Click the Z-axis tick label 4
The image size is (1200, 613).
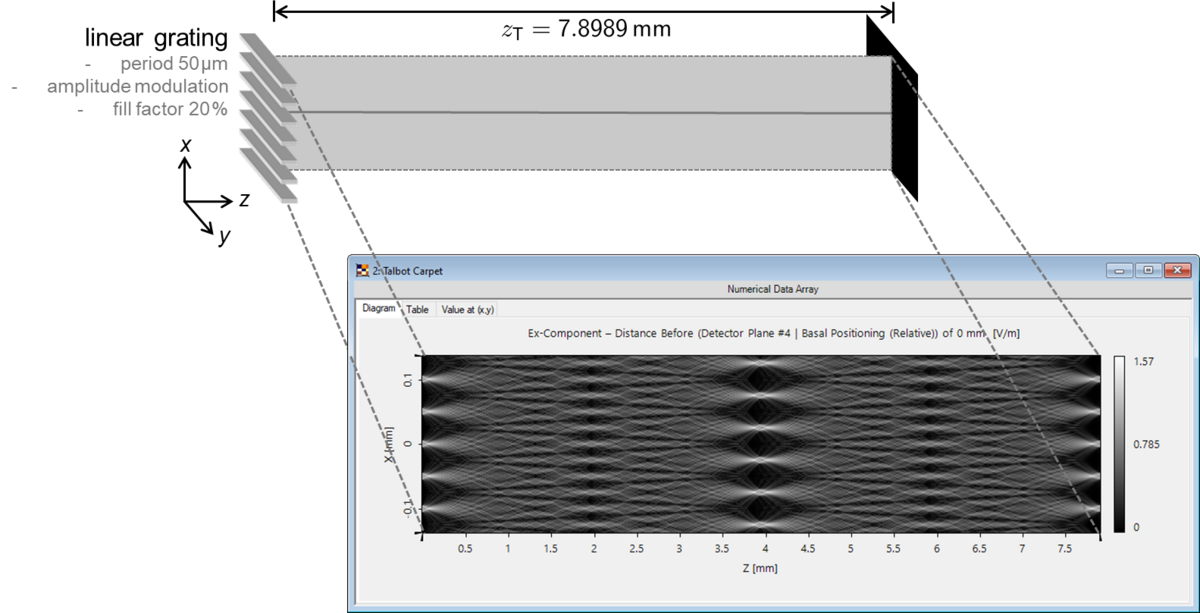(766, 549)
